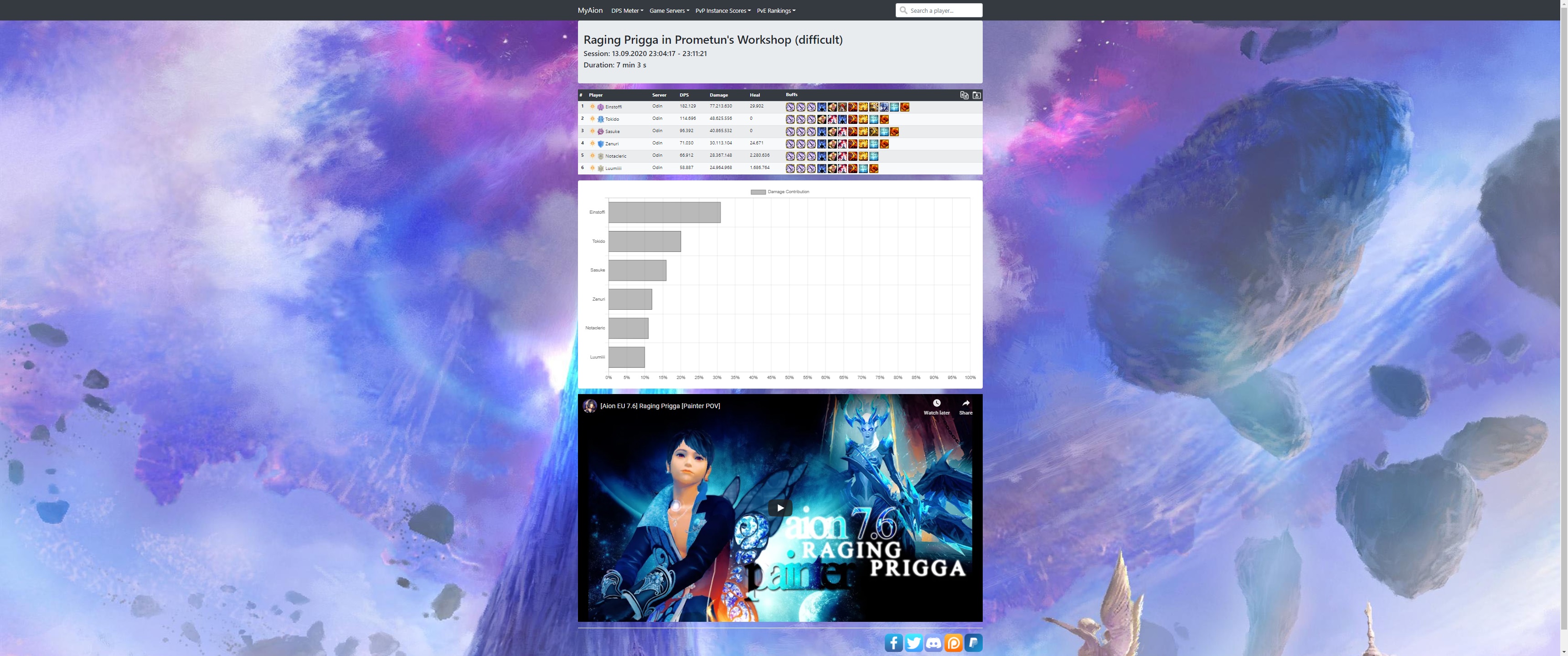
Task: Click the last orange buff icon in Zenuri's row
Action: pos(884,144)
